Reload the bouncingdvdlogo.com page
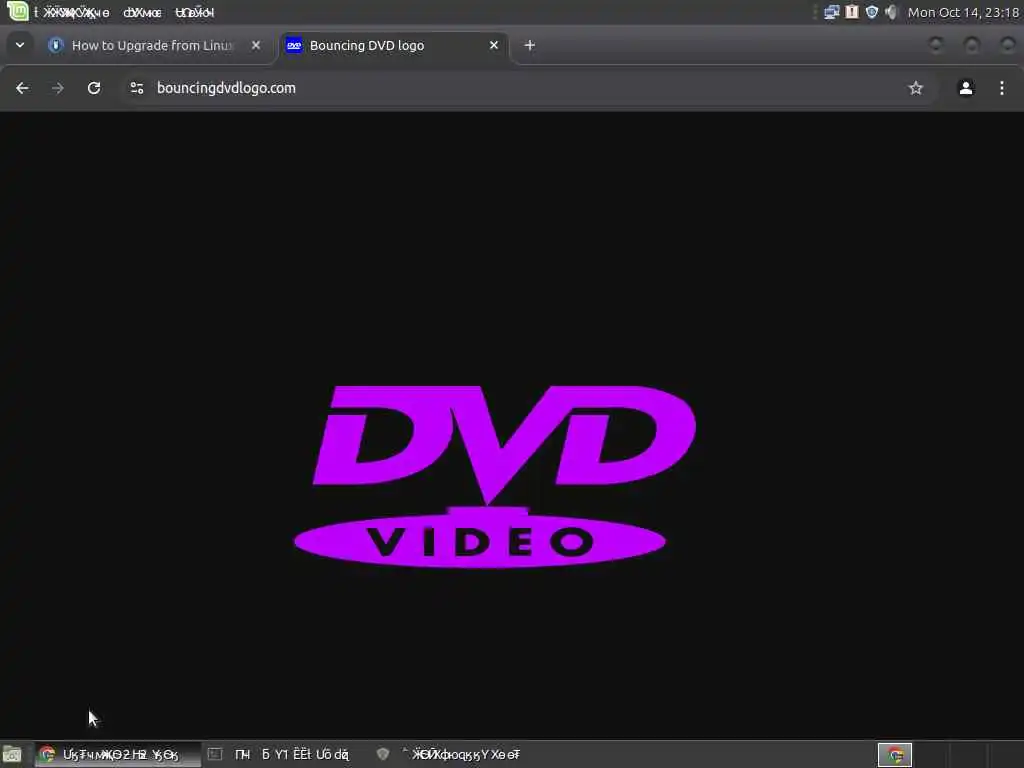1024x768 pixels. 94,88
